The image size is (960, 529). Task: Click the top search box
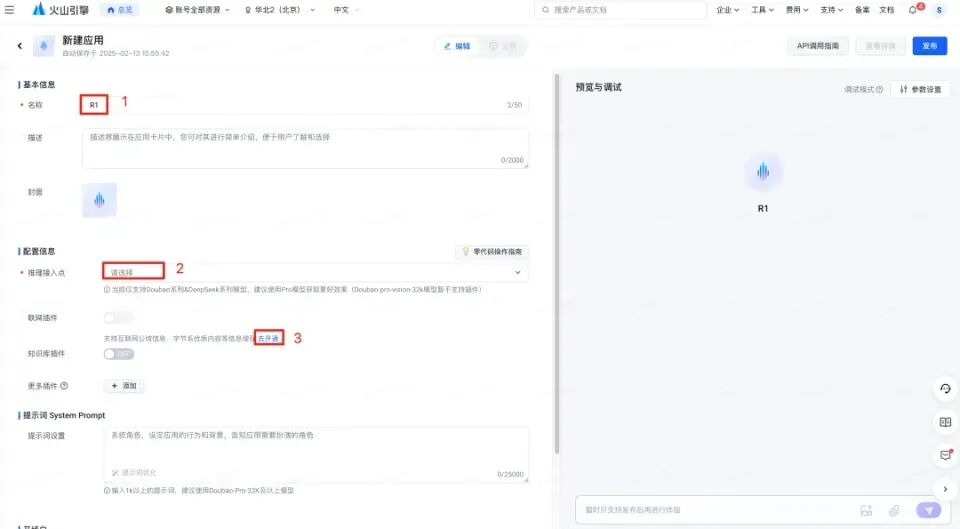pos(621,10)
